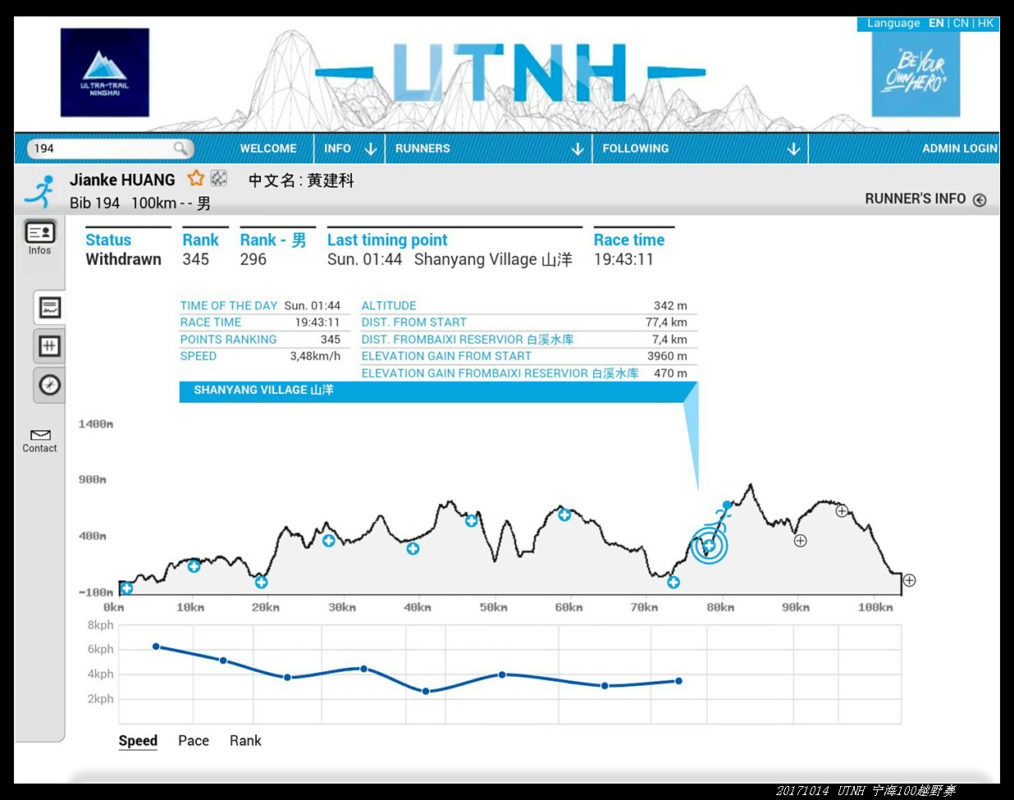The width and height of the screenshot is (1014, 800).
Task: Select the Pace graph tab
Action: click(193, 741)
